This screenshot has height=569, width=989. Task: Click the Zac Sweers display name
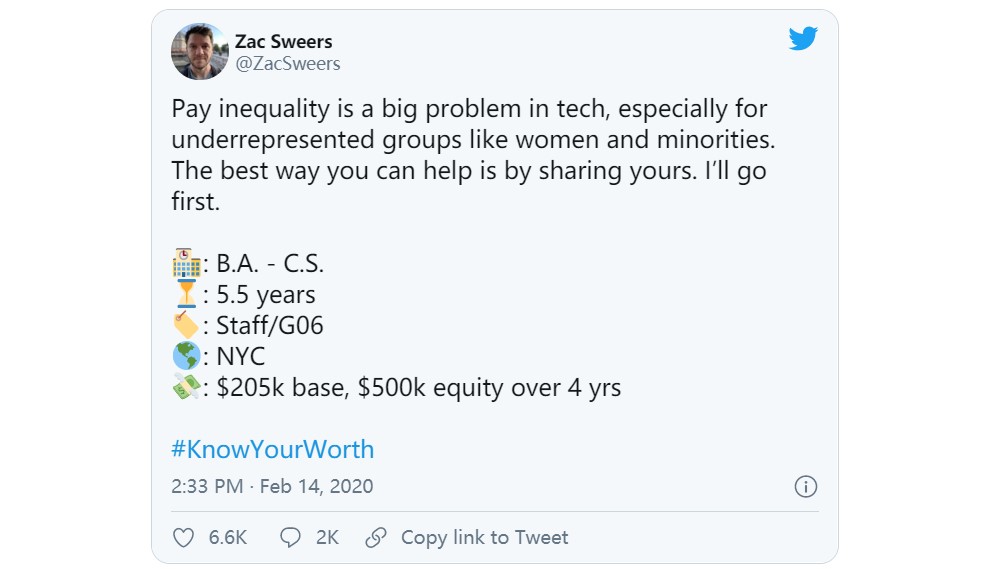[283, 42]
